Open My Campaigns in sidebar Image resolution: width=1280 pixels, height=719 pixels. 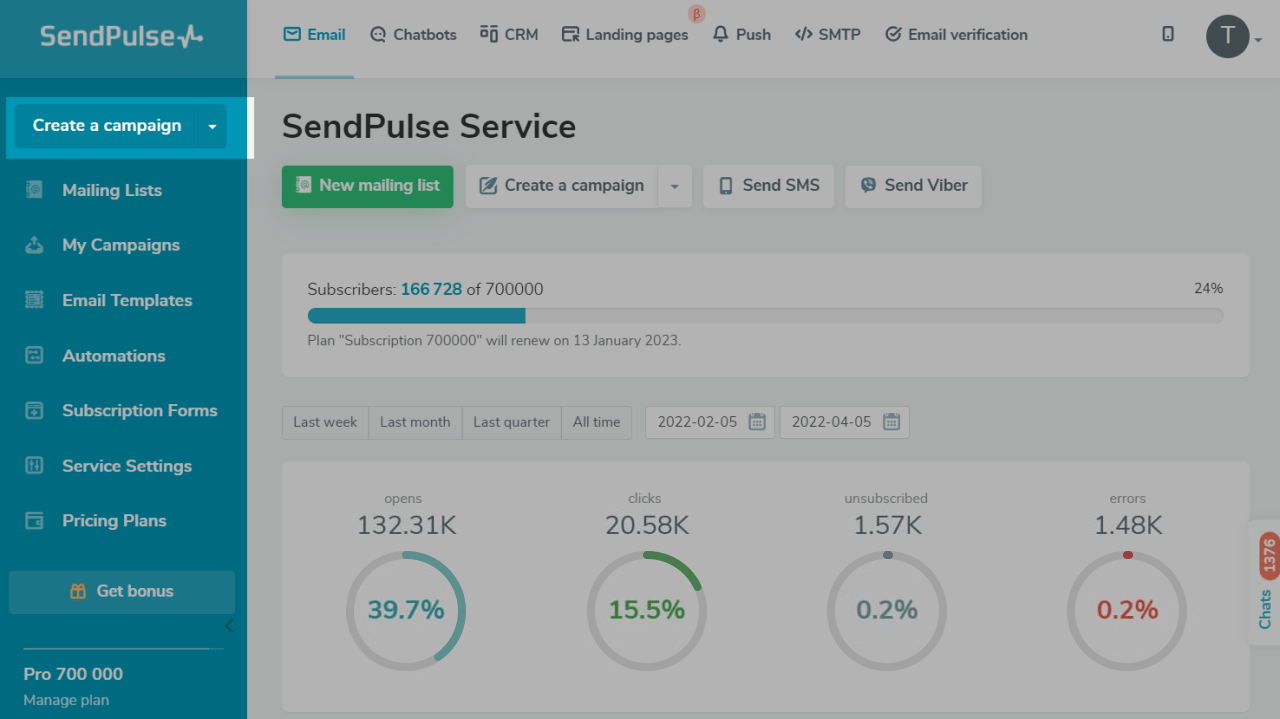[x=121, y=245]
